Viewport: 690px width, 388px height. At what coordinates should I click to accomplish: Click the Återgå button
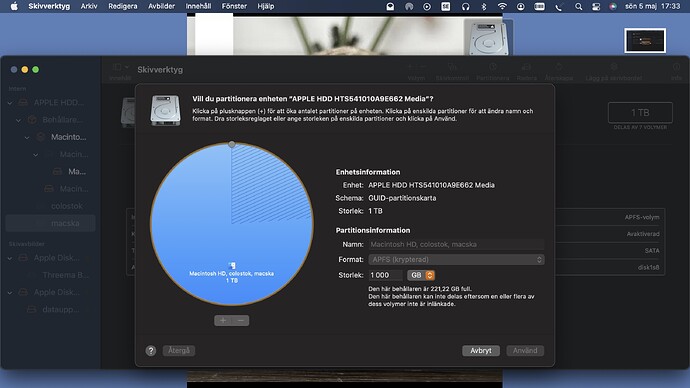pos(179,351)
